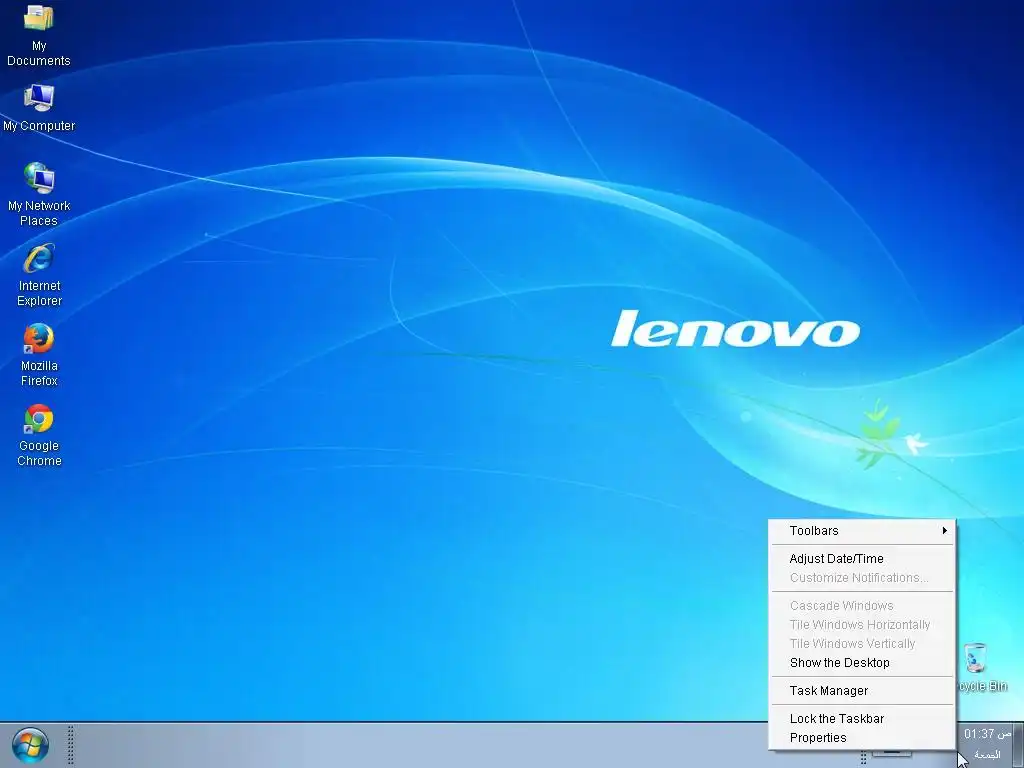Toggle Lock the Taskbar option
Viewport: 1024px width, 768px height.
point(862,718)
